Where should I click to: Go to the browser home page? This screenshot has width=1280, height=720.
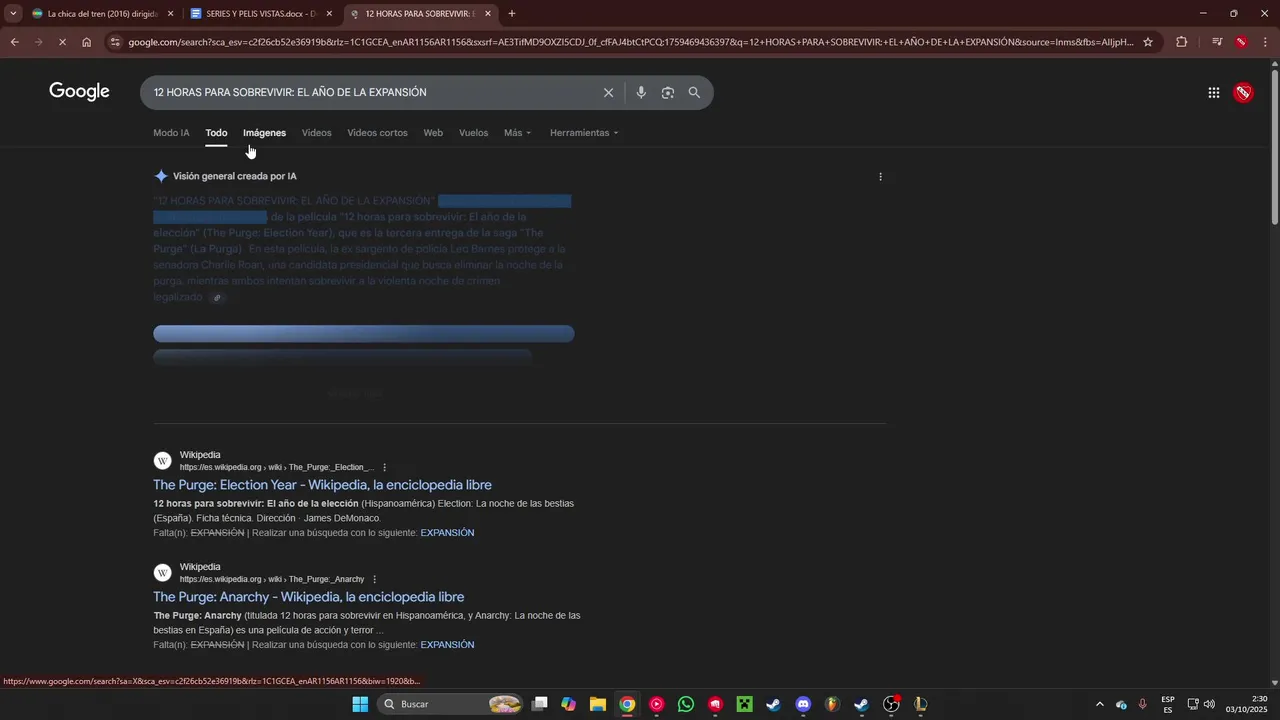[86, 42]
